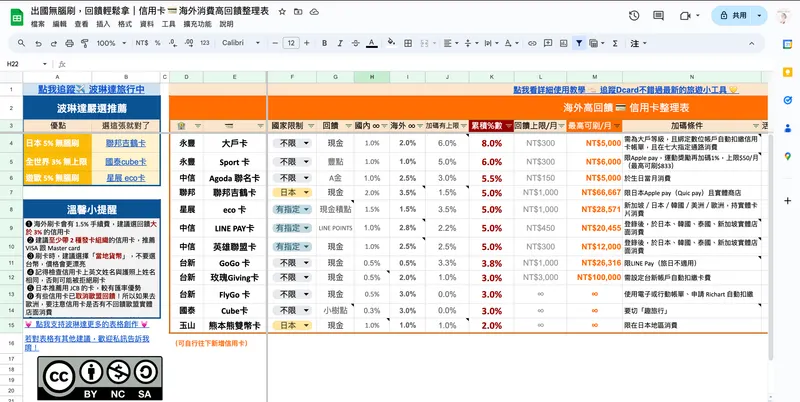Screen dimensions: 800x402
Task: Open the search the menus tool
Action: coord(21,43)
